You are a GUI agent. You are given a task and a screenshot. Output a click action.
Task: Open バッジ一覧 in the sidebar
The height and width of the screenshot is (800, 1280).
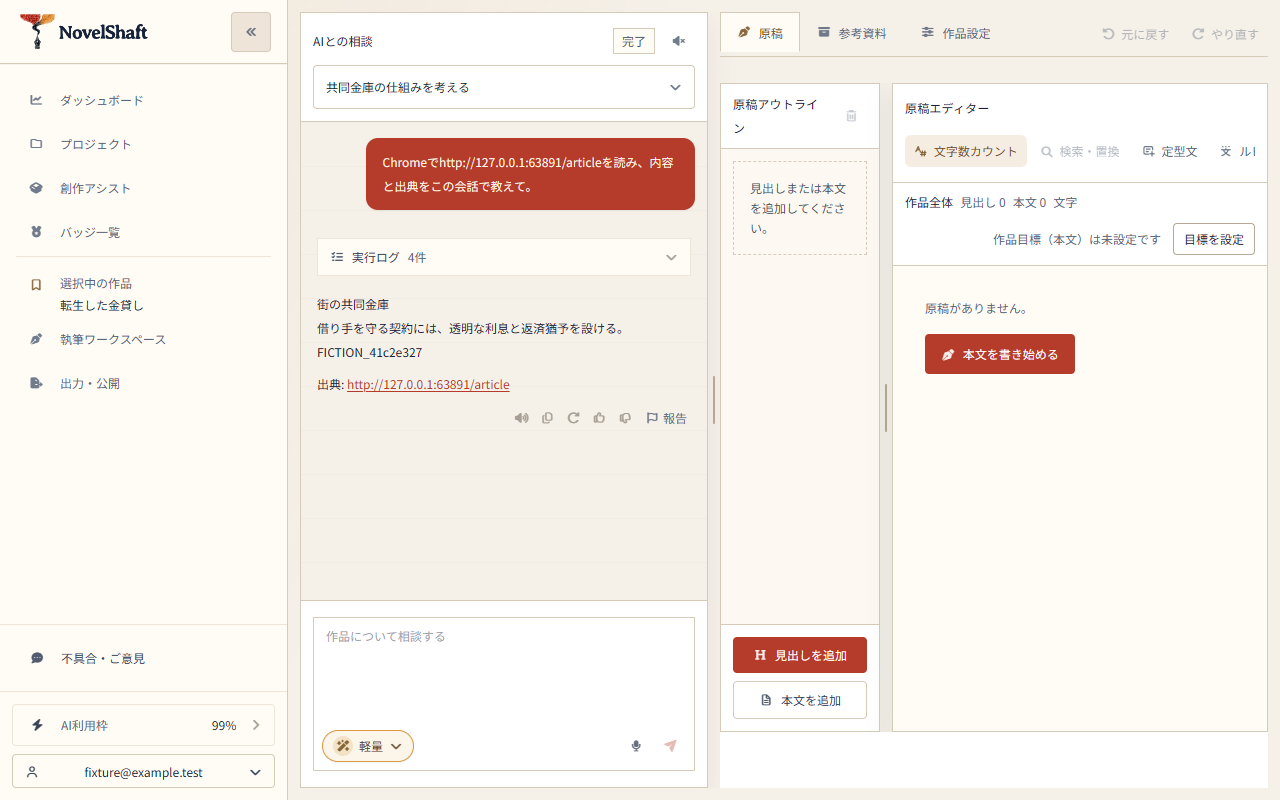143,232
